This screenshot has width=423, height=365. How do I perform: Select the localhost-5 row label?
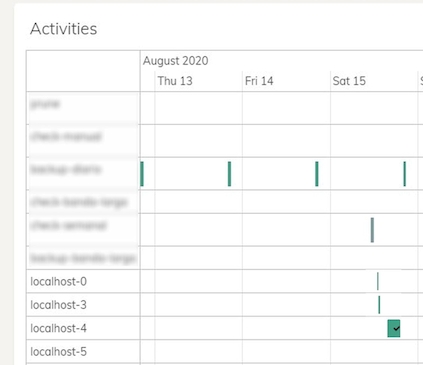[x=59, y=352]
